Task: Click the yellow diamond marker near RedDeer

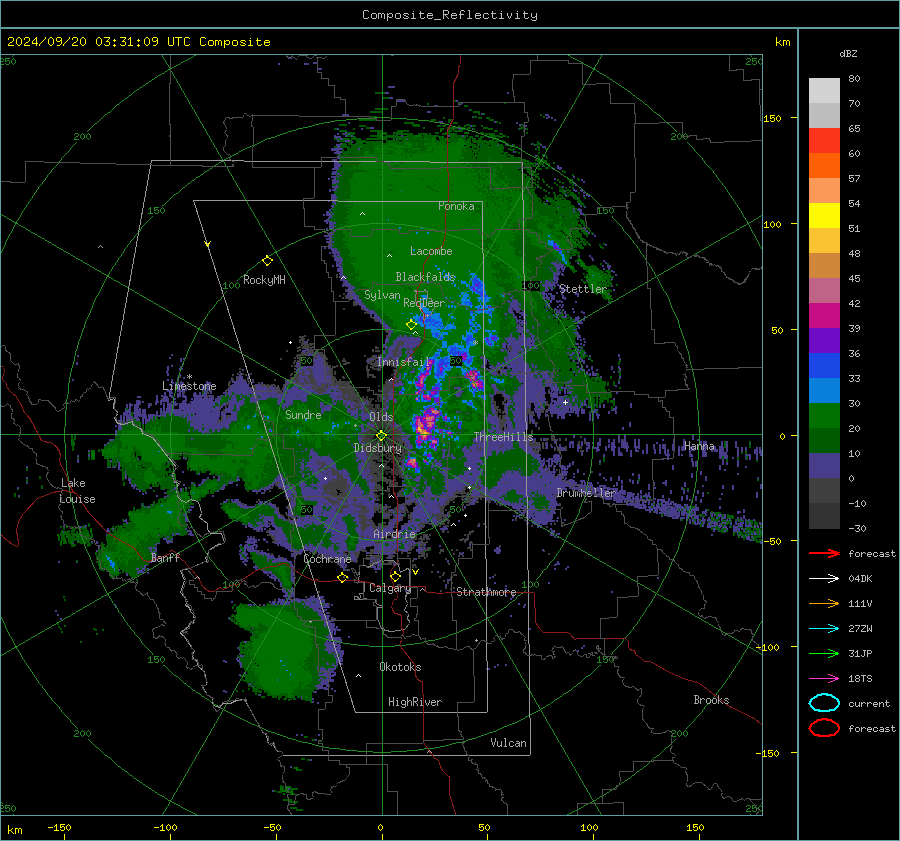Action: pyautogui.click(x=411, y=325)
